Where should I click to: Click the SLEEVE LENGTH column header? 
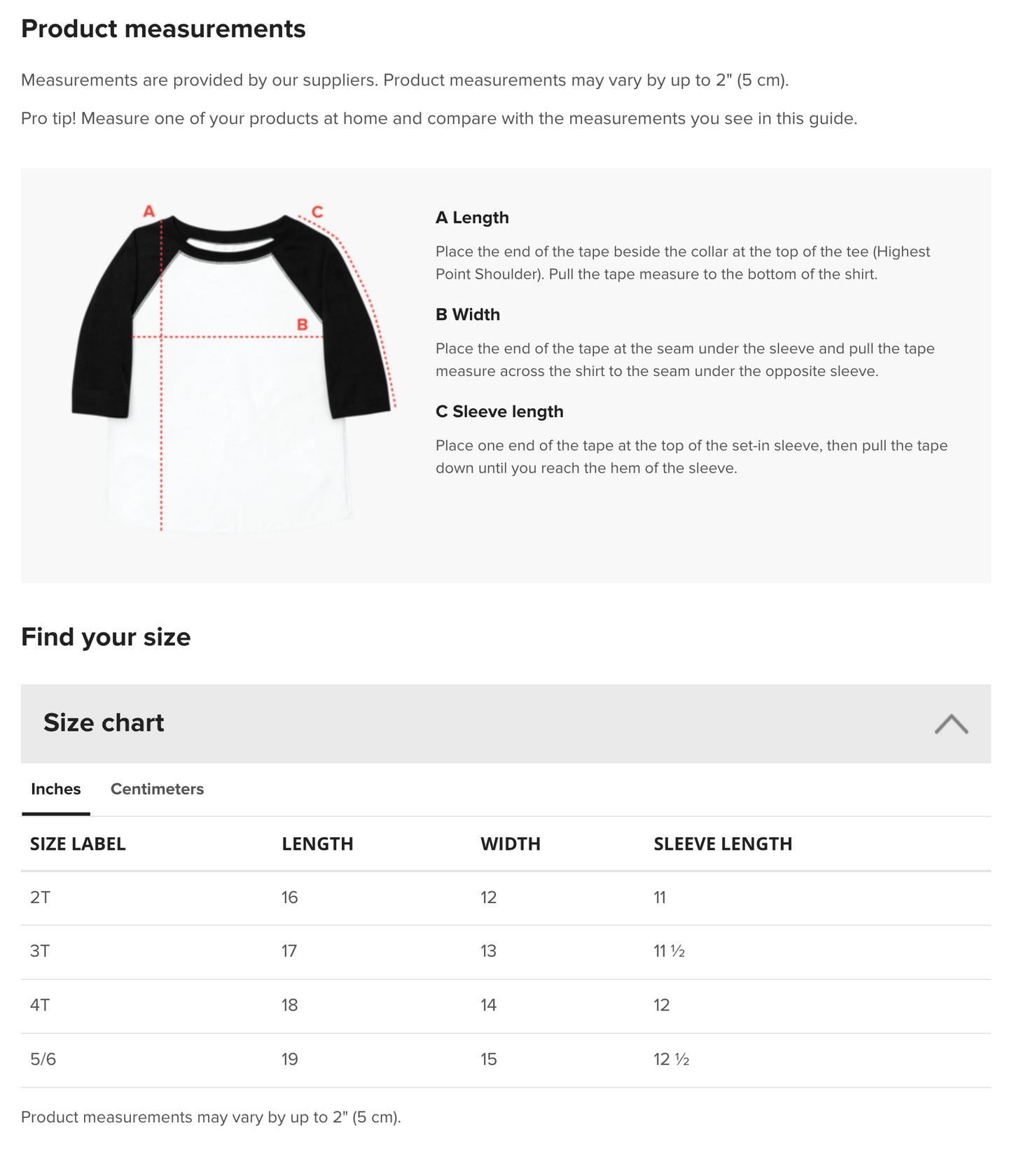[723, 844]
